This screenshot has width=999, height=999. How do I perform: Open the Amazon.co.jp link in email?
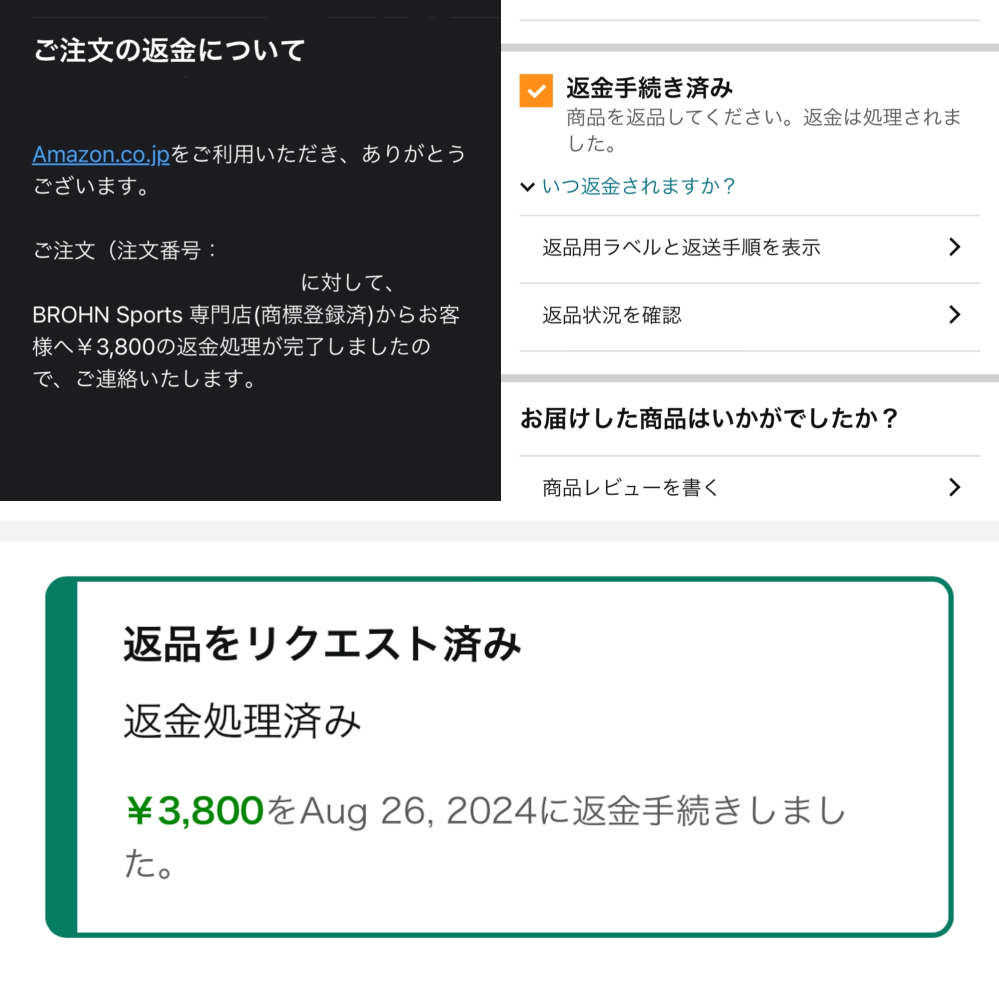coord(101,155)
